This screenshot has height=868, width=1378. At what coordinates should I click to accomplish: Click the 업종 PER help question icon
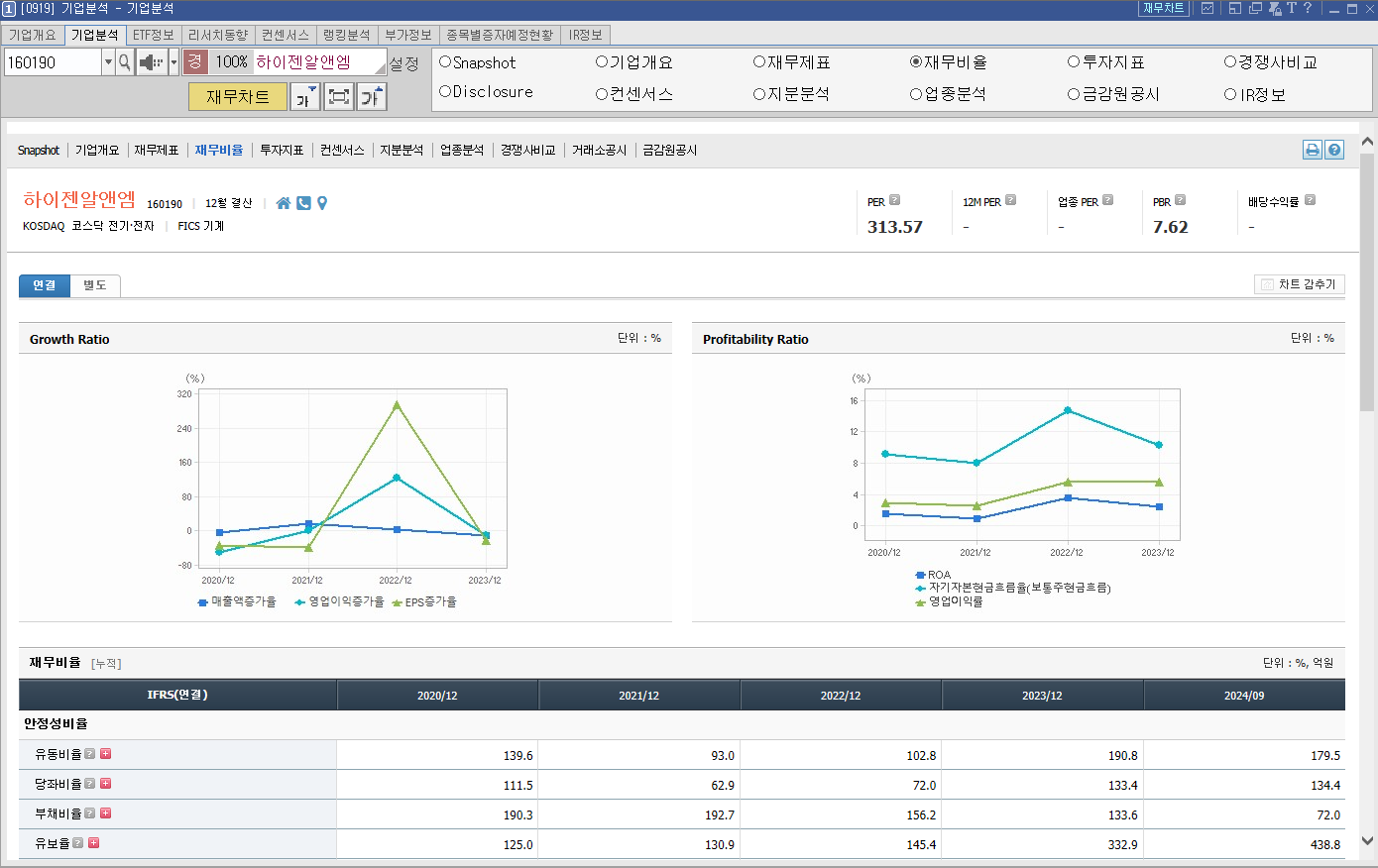[1107, 200]
